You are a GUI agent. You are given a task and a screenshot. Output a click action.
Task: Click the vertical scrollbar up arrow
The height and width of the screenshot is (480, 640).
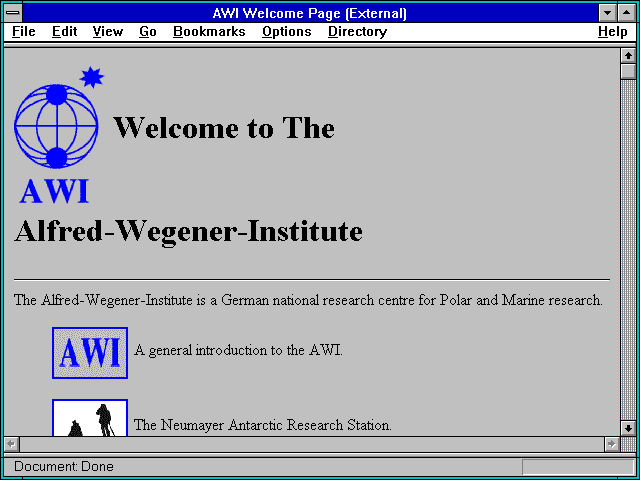[x=628, y=56]
